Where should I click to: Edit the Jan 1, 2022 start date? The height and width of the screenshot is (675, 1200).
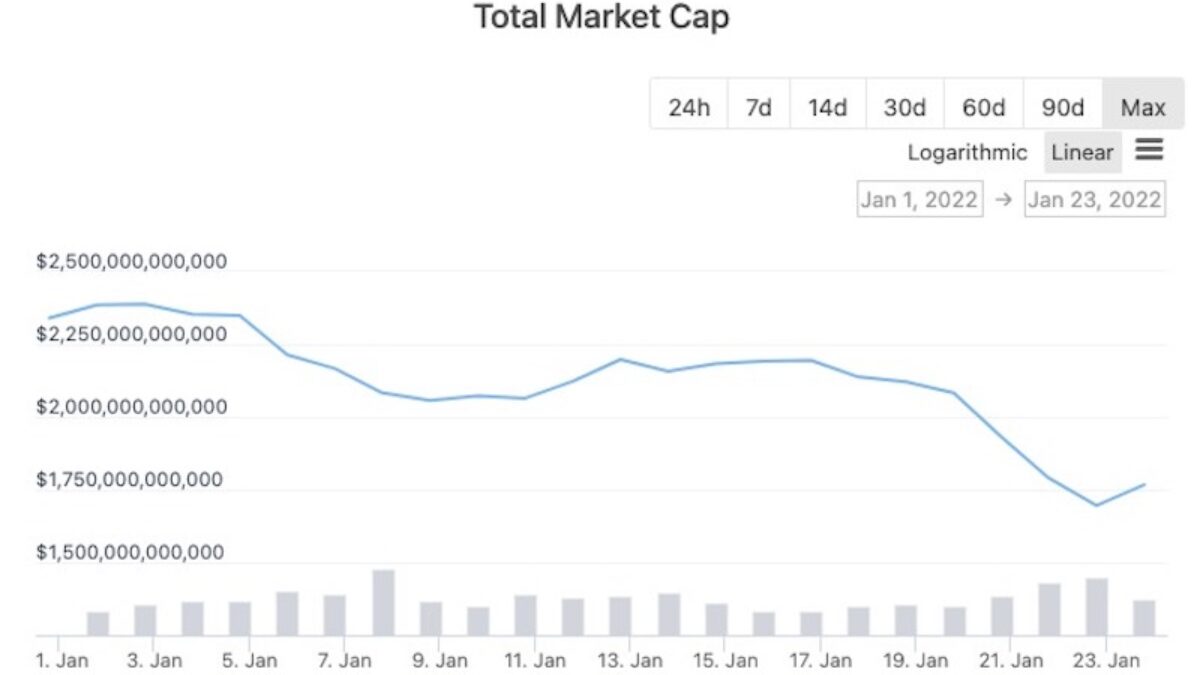click(x=919, y=199)
